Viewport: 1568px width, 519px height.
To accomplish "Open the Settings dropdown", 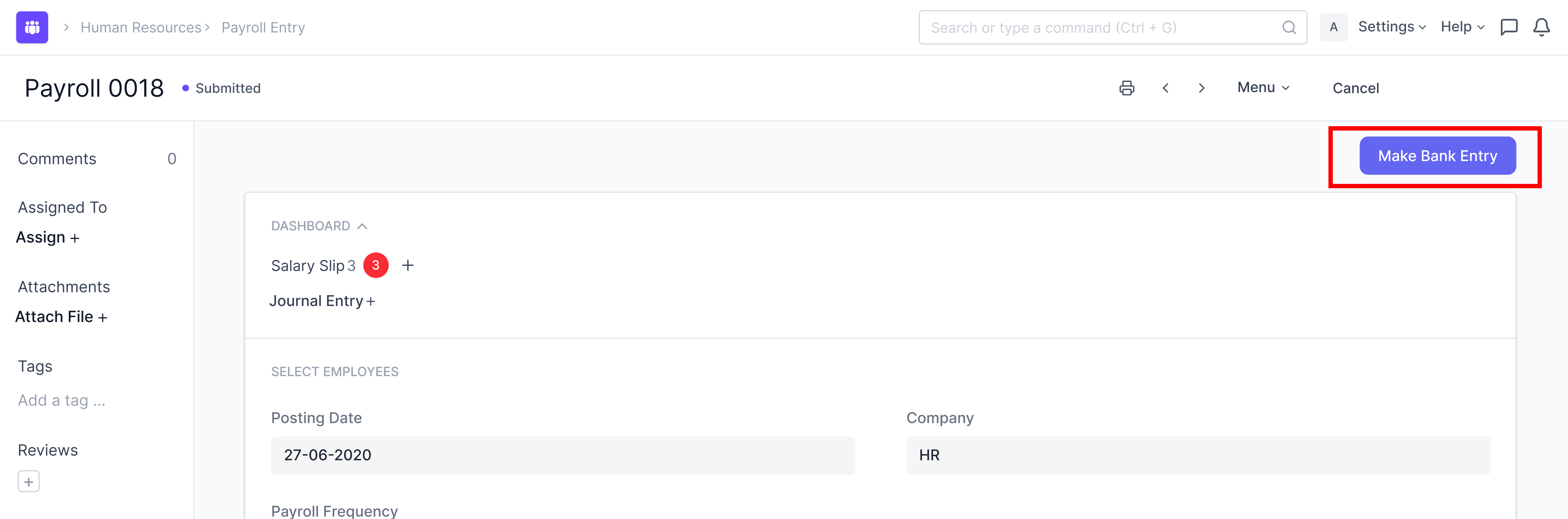I will 1392,27.
